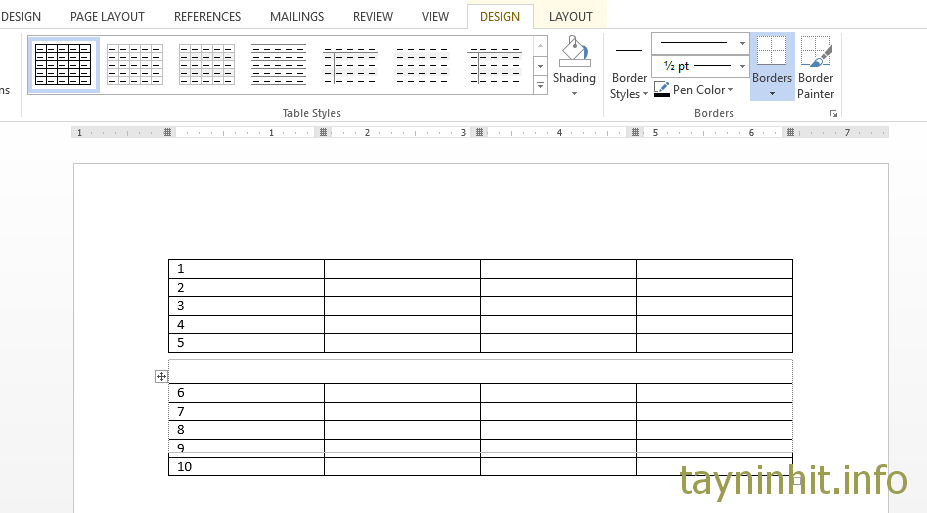This screenshot has height=513, width=927.
Task: Apply the first grid table style
Action: click(x=63, y=65)
